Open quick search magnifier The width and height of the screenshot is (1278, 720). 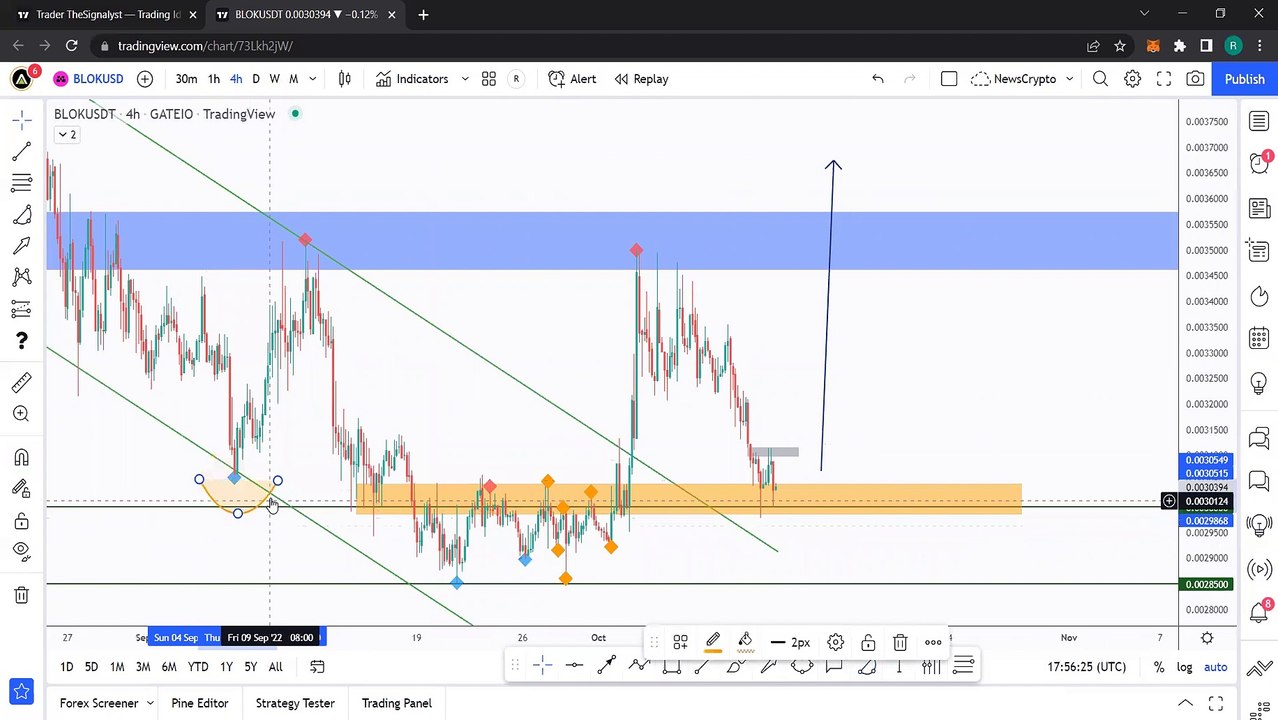pyautogui.click(x=1100, y=79)
